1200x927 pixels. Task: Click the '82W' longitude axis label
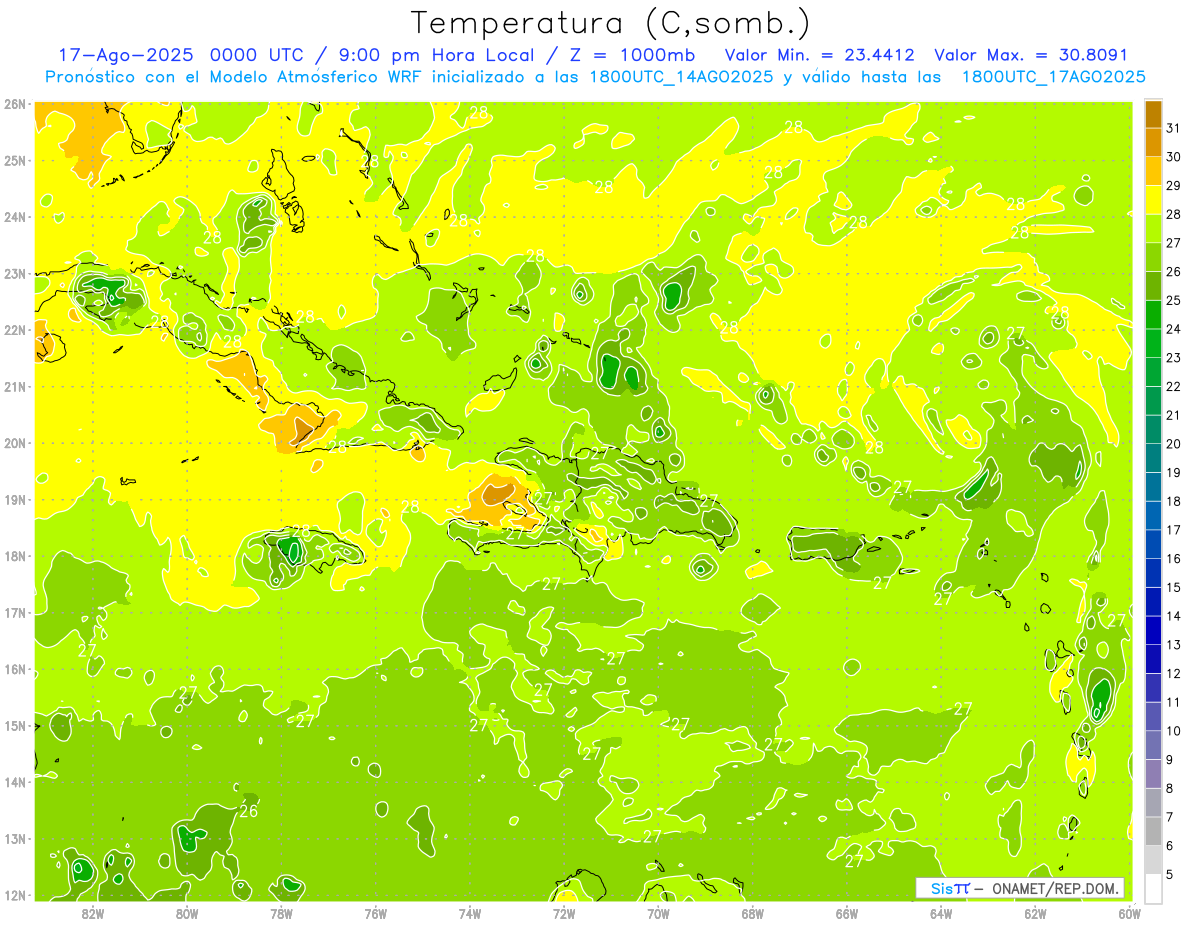(x=93, y=913)
